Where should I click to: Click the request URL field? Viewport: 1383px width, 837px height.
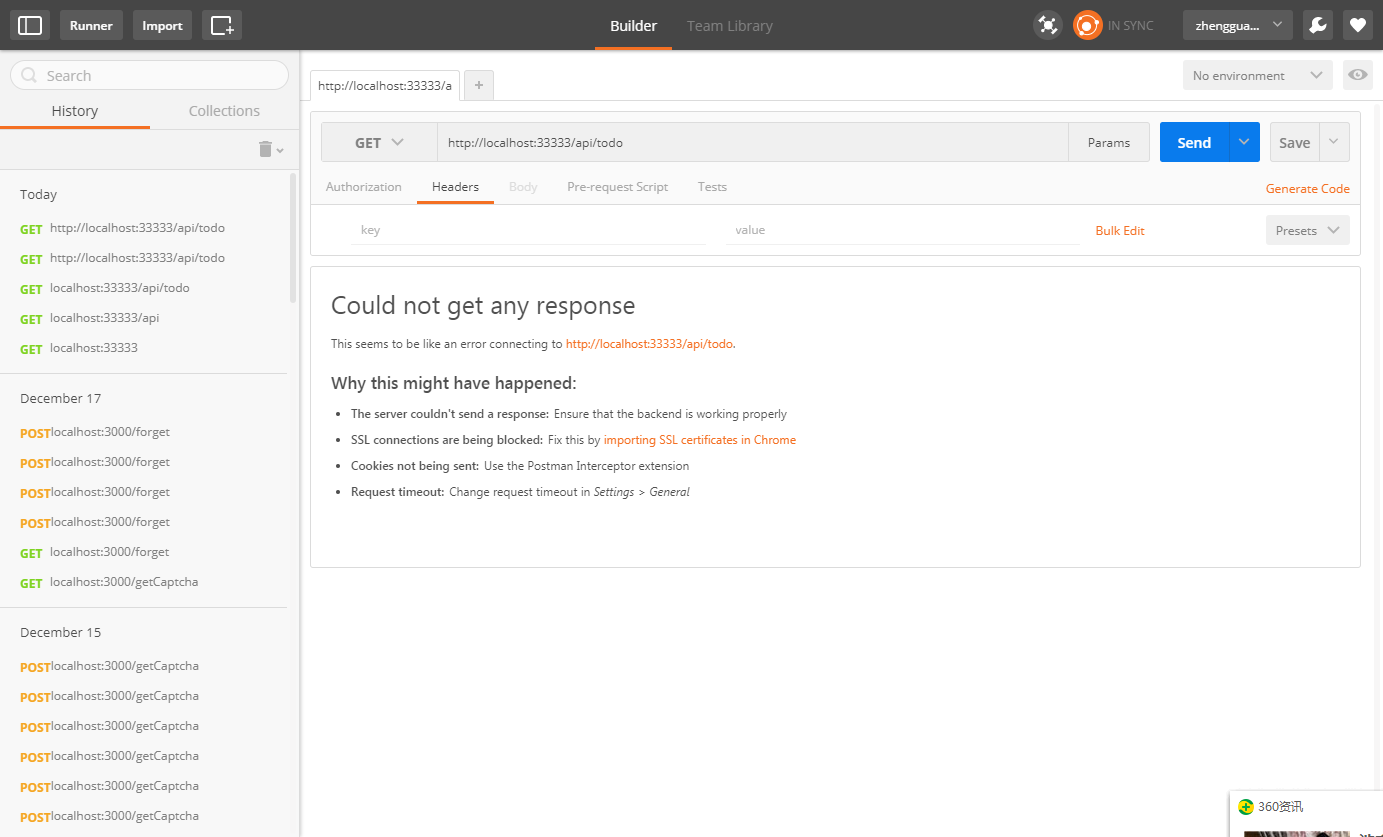(752, 142)
